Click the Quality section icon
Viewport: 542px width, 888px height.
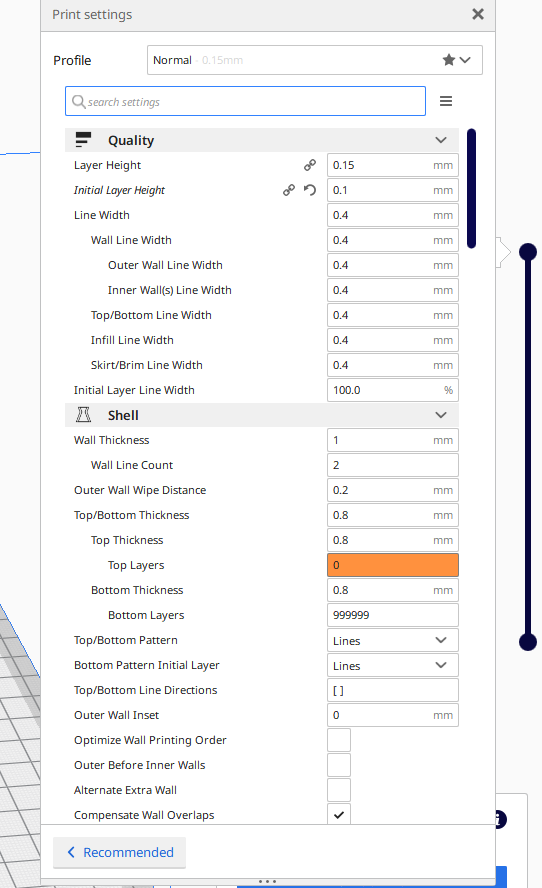[x=83, y=140]
